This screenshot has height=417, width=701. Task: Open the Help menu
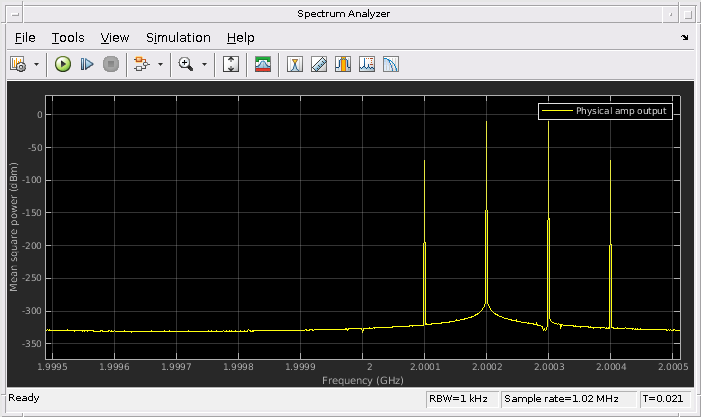[x=241, y=38]
